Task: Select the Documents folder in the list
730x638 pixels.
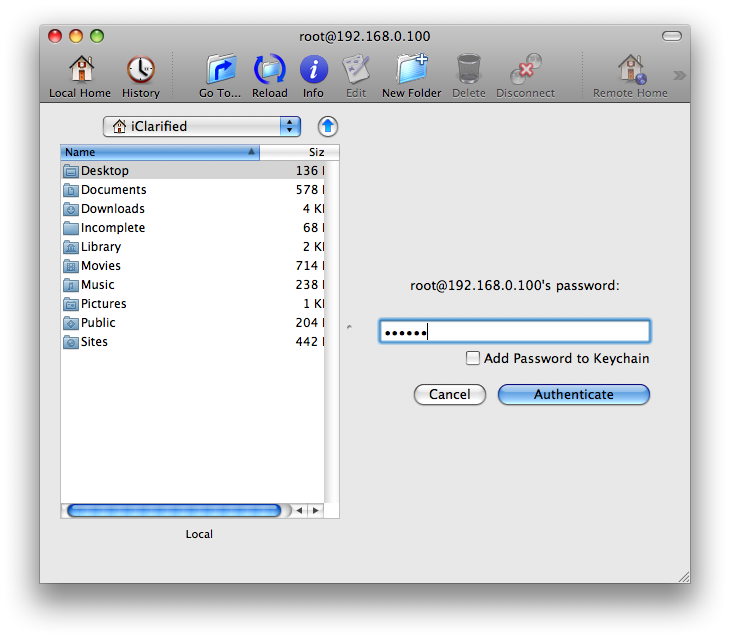Action: (113, 190)
